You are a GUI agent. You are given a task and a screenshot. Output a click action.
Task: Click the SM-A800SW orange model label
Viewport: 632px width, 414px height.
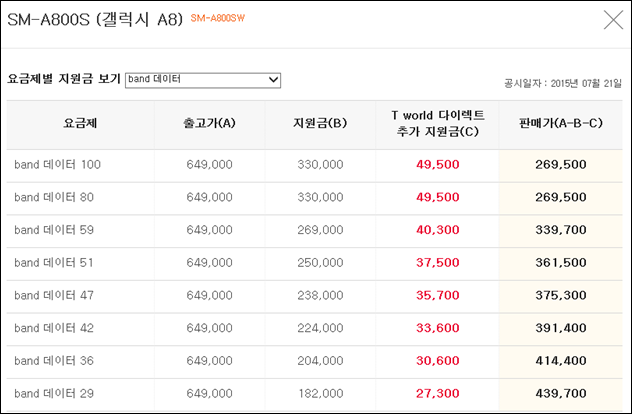(218, 19)
